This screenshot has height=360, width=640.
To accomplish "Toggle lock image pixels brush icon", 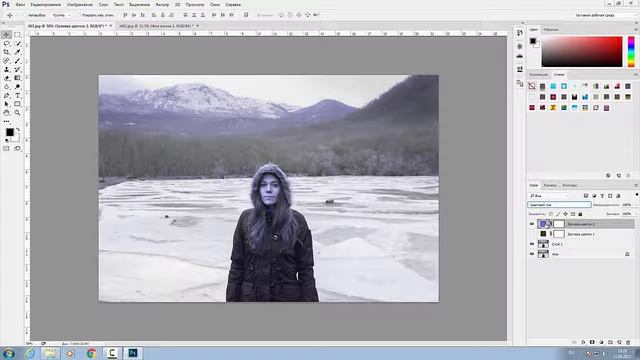I will click(x=558, y=214).
